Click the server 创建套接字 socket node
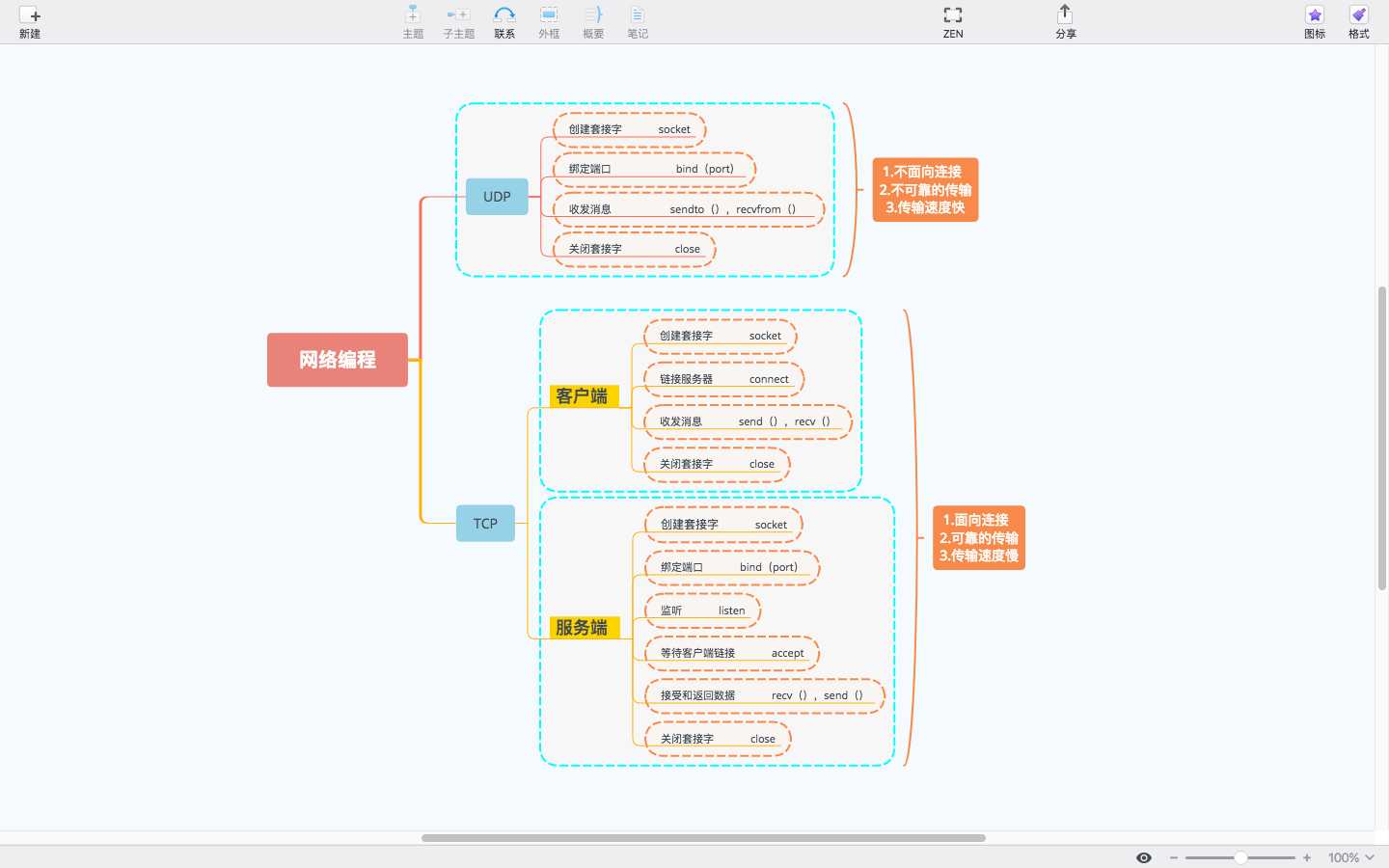This screenshot has width=1389, height=868. [723, 525]
